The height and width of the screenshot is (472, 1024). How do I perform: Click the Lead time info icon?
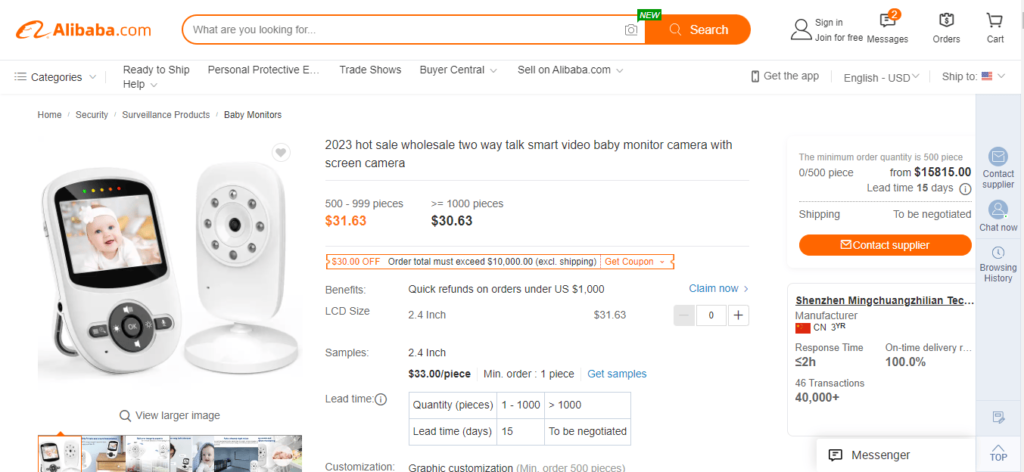coord(381,399)
